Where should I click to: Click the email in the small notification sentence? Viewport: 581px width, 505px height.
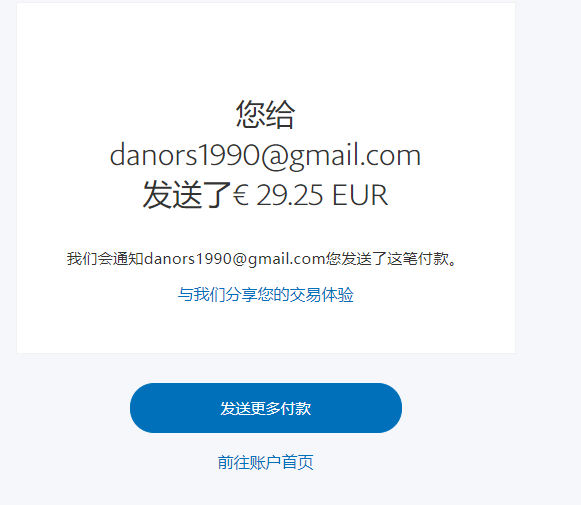(235, 259)
